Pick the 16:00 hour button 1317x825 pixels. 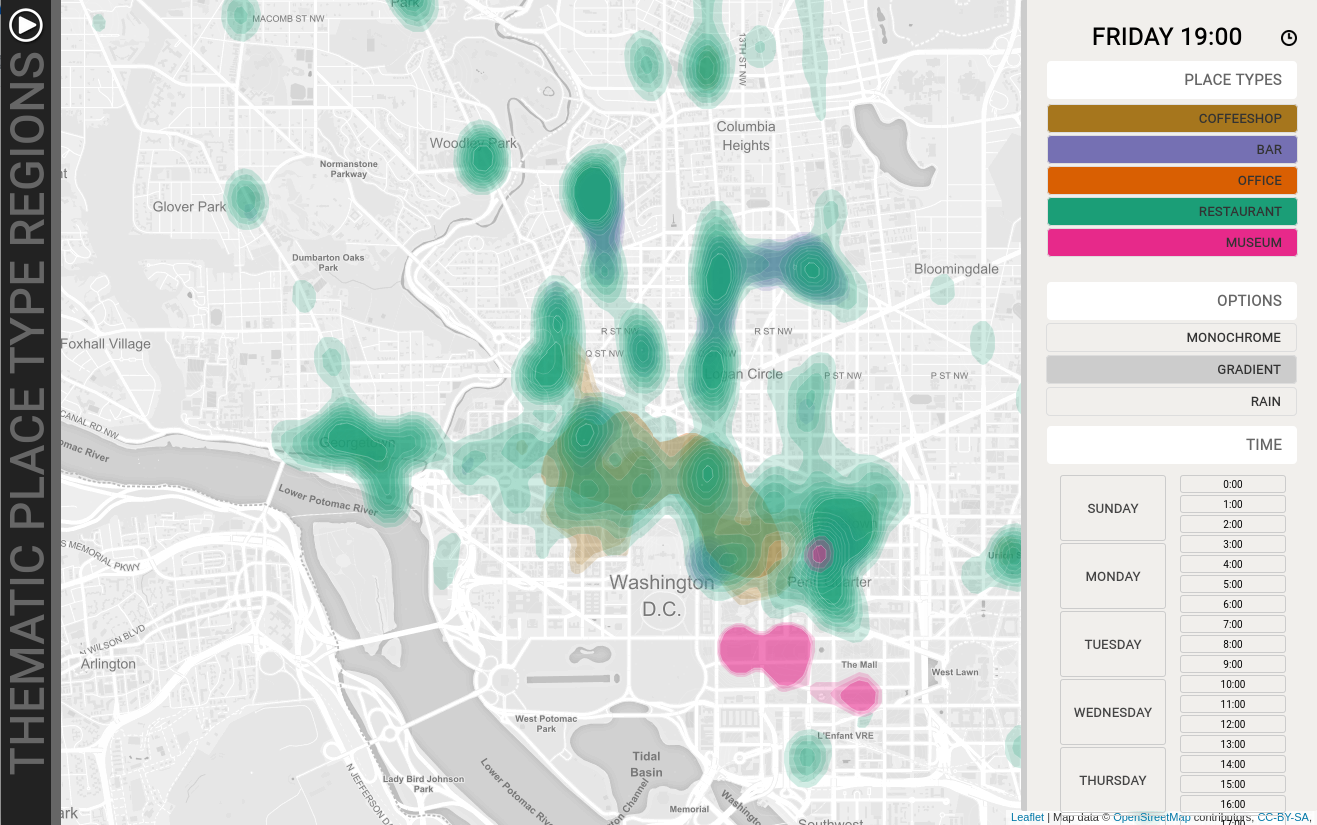click(x=1233, y=804)
